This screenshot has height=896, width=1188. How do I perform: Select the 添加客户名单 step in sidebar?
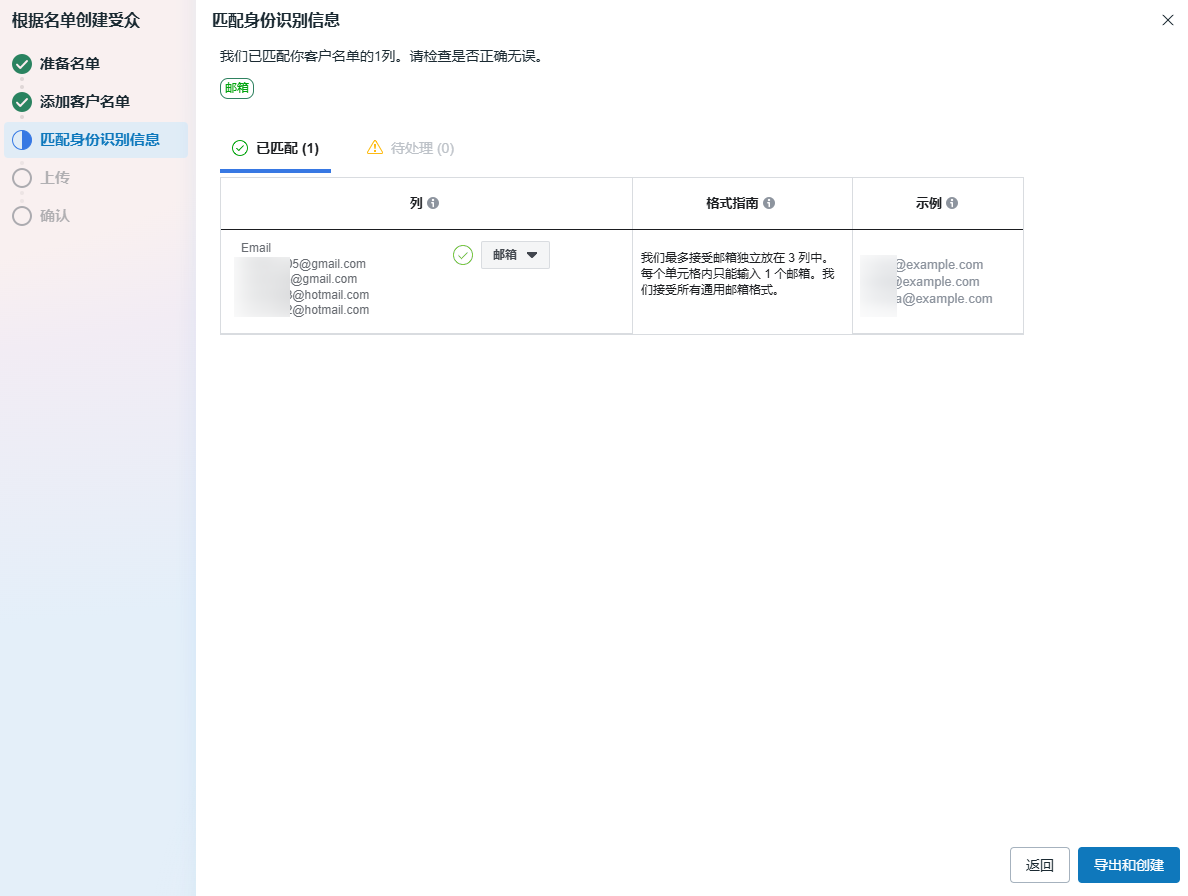(x=85, y=102)
